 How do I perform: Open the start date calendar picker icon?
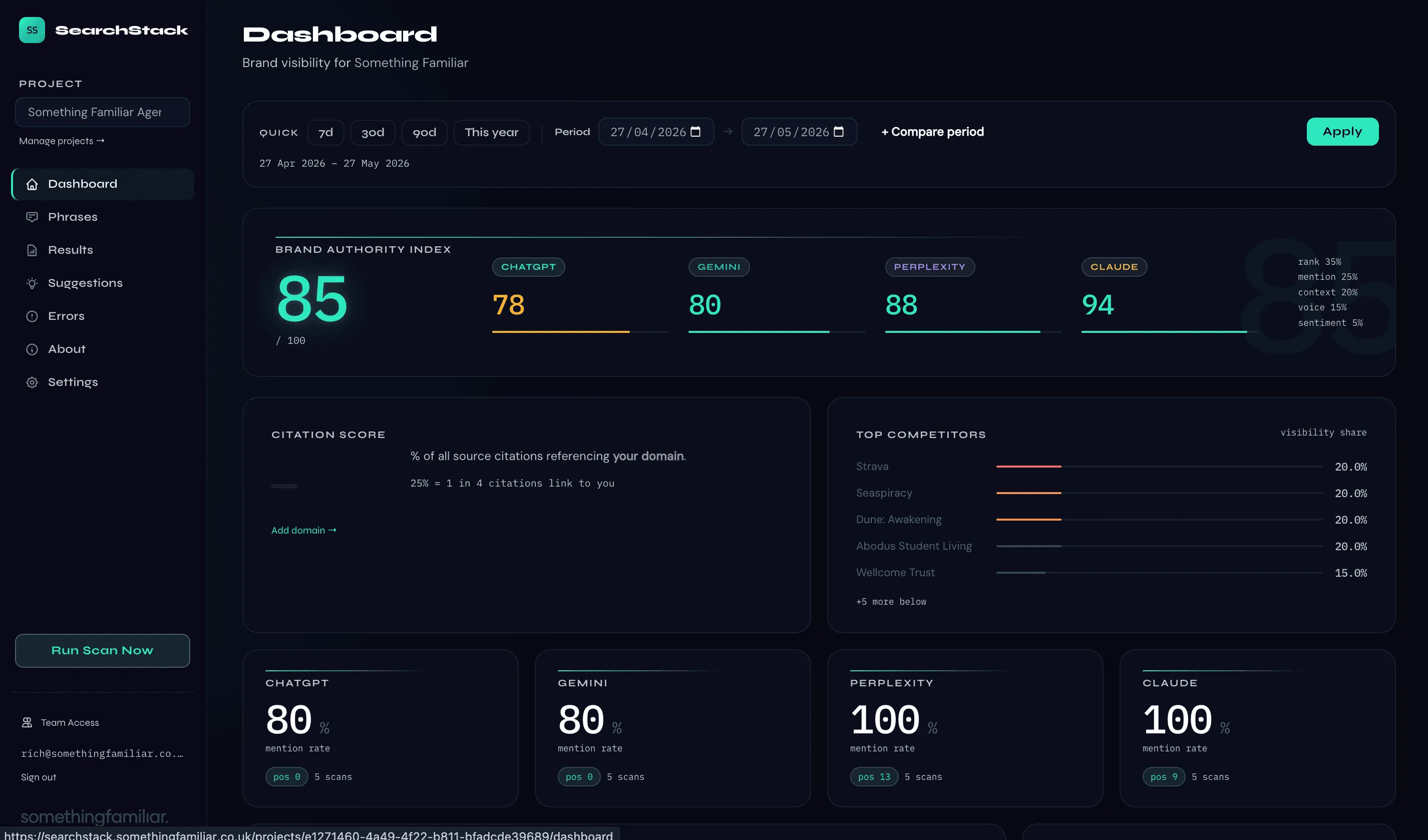click(695, 132)
